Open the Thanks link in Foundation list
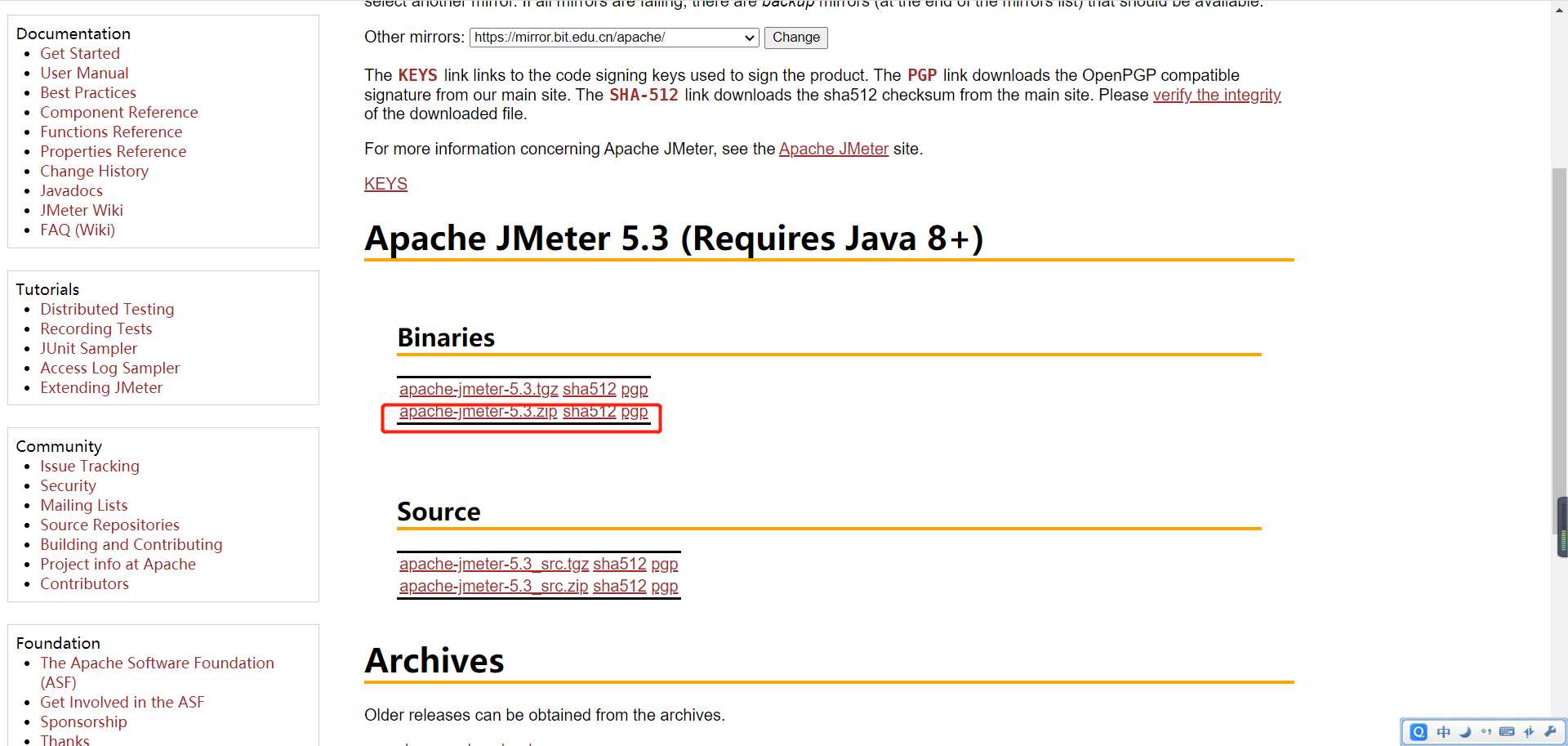 point(65,739)
